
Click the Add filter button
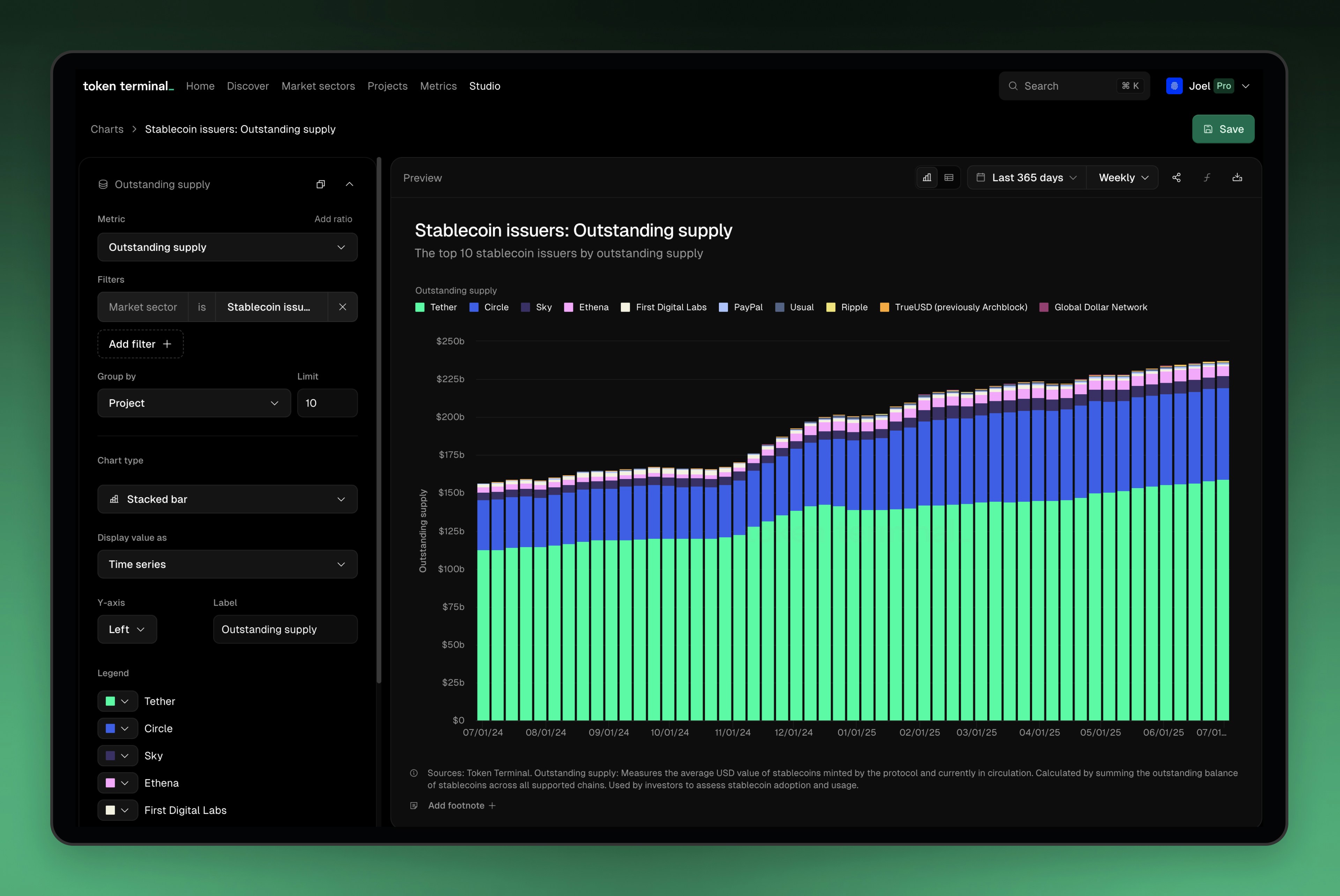pos(141,344)
